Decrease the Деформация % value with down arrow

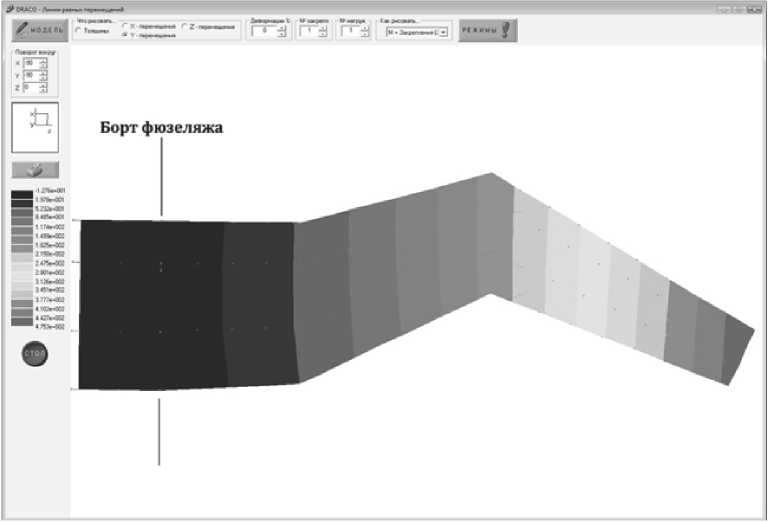click(282, 34)
